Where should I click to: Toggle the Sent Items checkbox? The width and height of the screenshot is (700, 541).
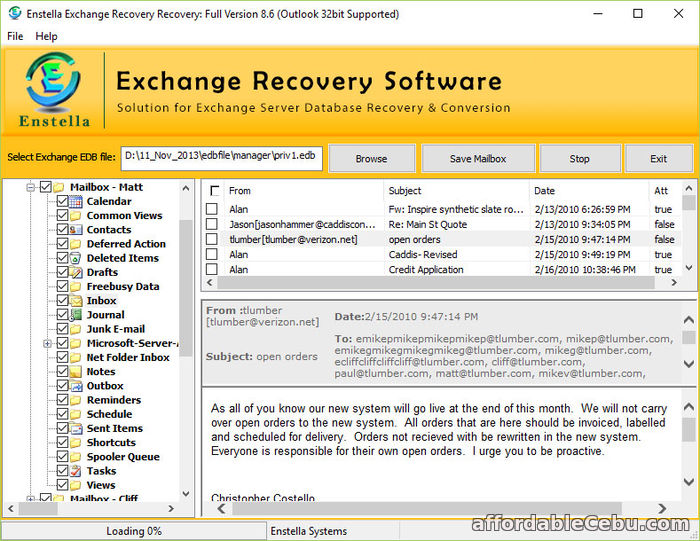(63, 428)
